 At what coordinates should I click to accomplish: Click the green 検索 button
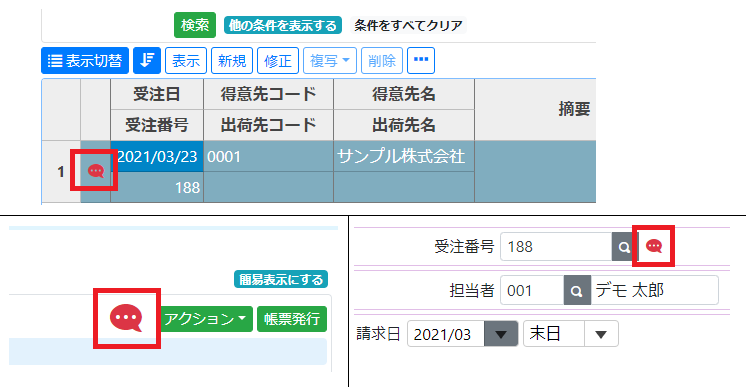195,25
